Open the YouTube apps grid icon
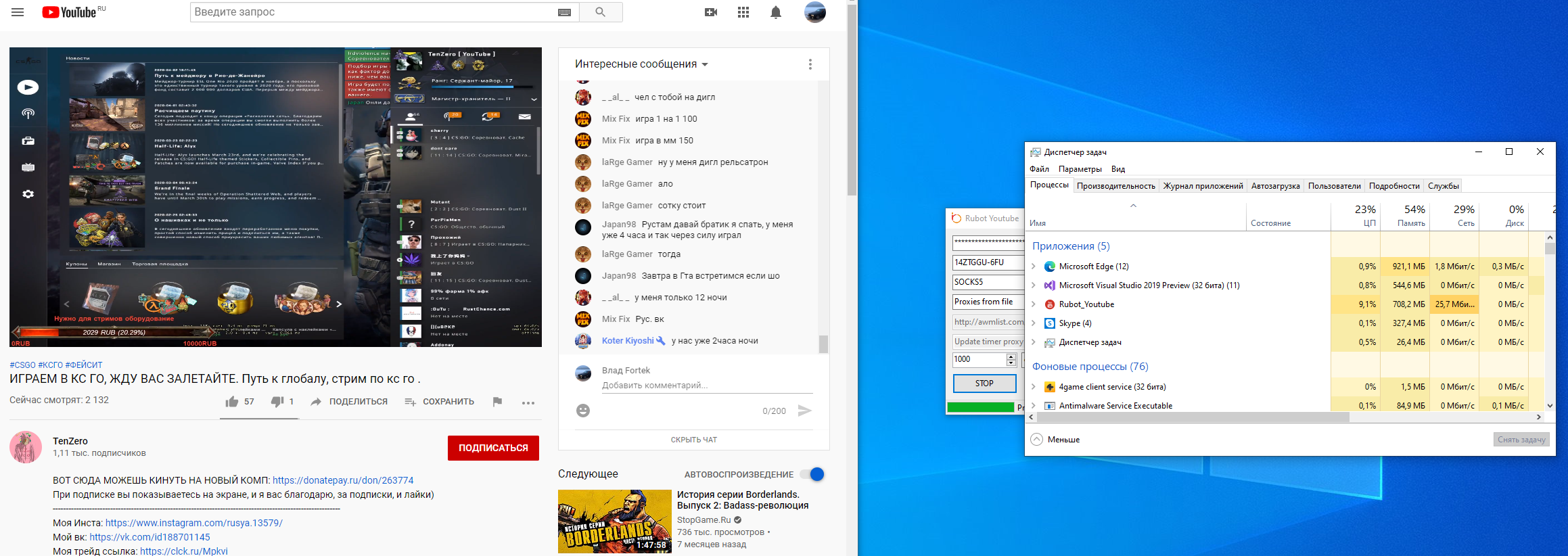 point(743,12)
